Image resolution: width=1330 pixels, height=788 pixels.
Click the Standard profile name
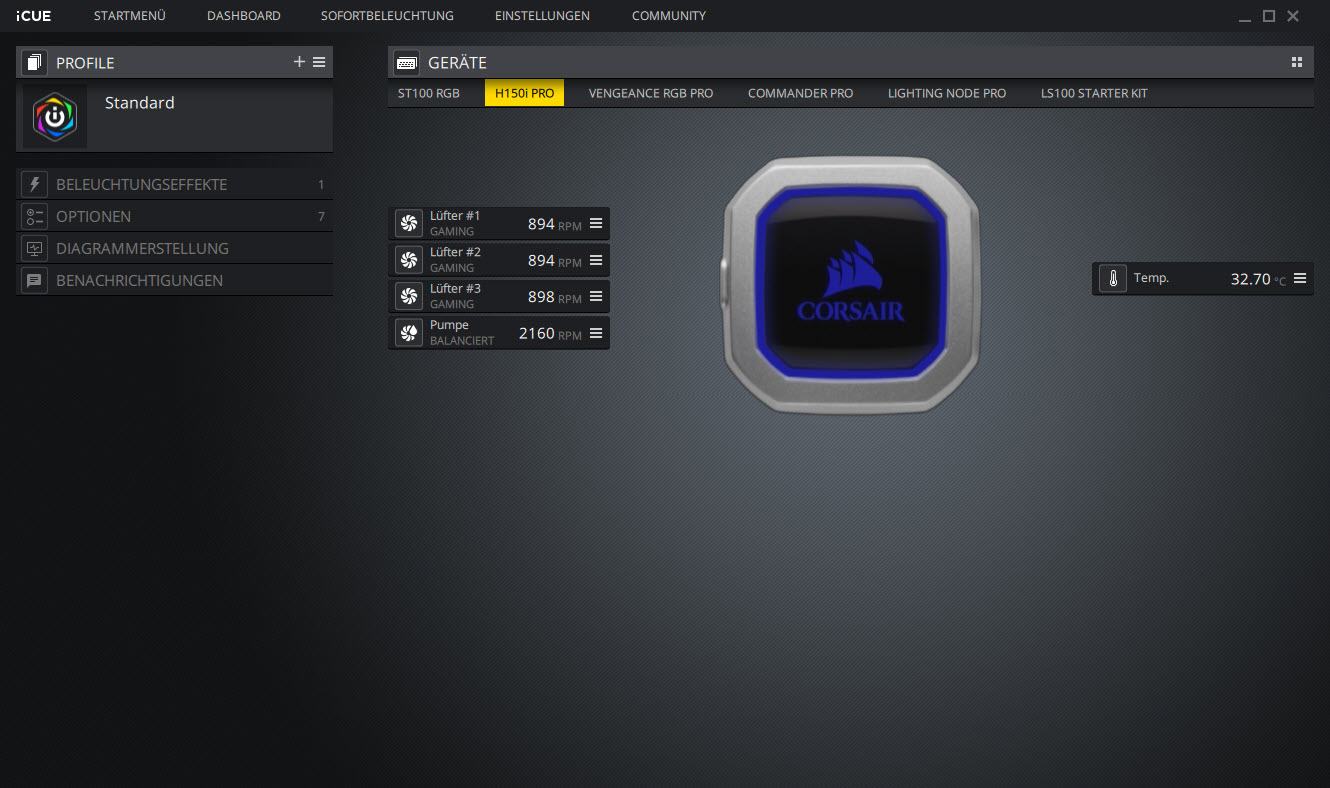point(140,103)
